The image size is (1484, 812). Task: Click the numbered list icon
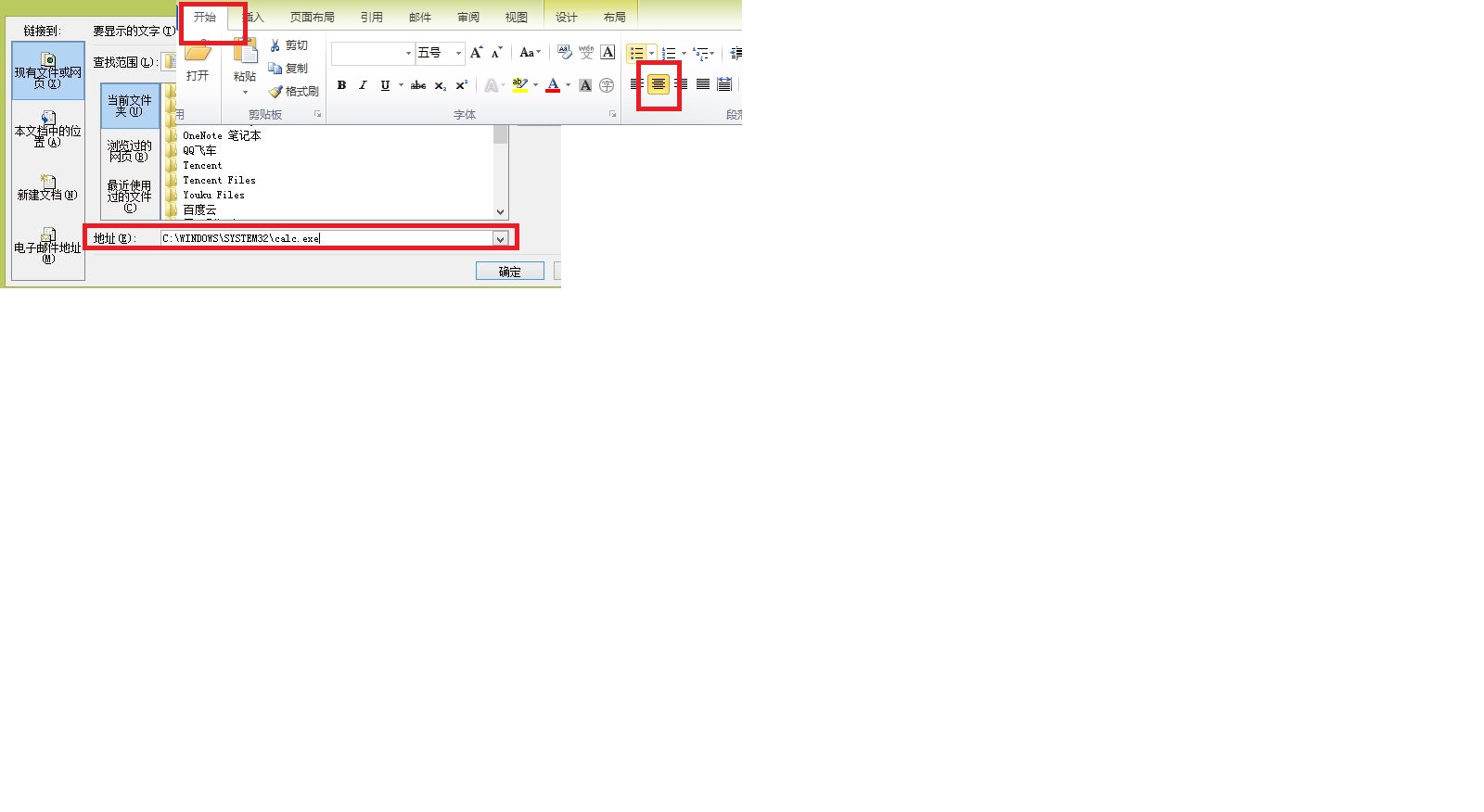(670, 53)
